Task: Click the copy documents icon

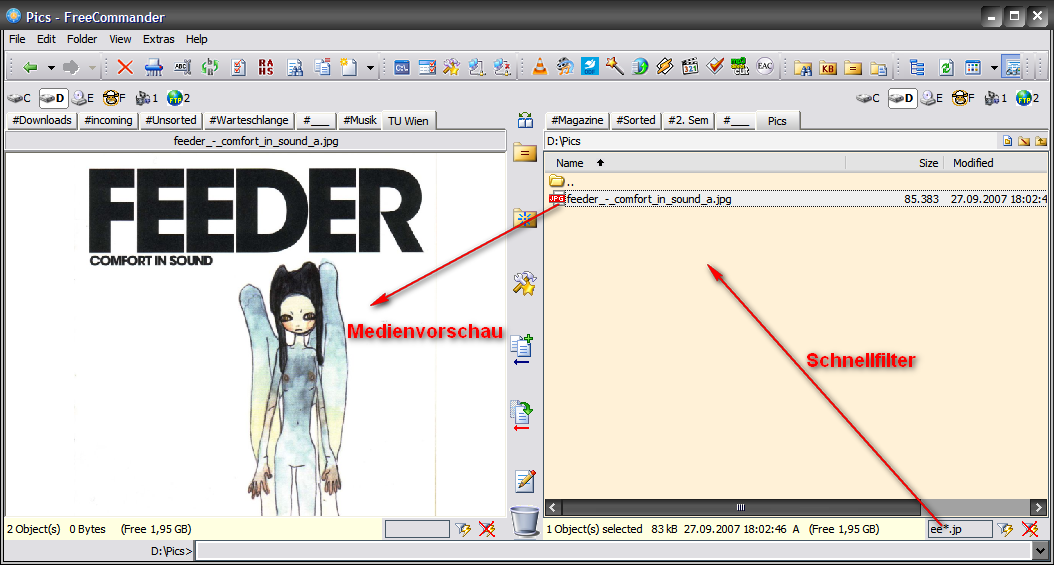Action: pos(323,67)
